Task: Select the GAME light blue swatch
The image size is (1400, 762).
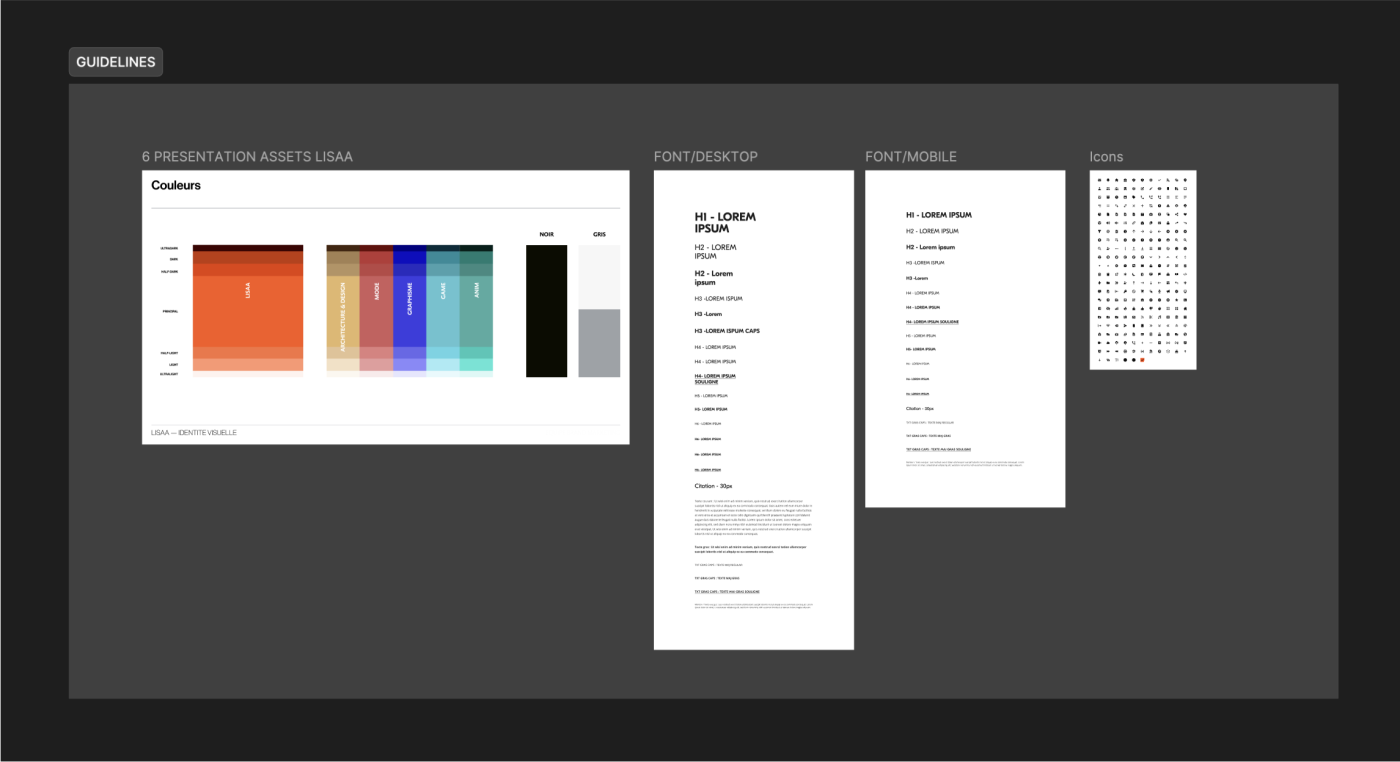Action: pyautogui.click(x=443, y=310)
